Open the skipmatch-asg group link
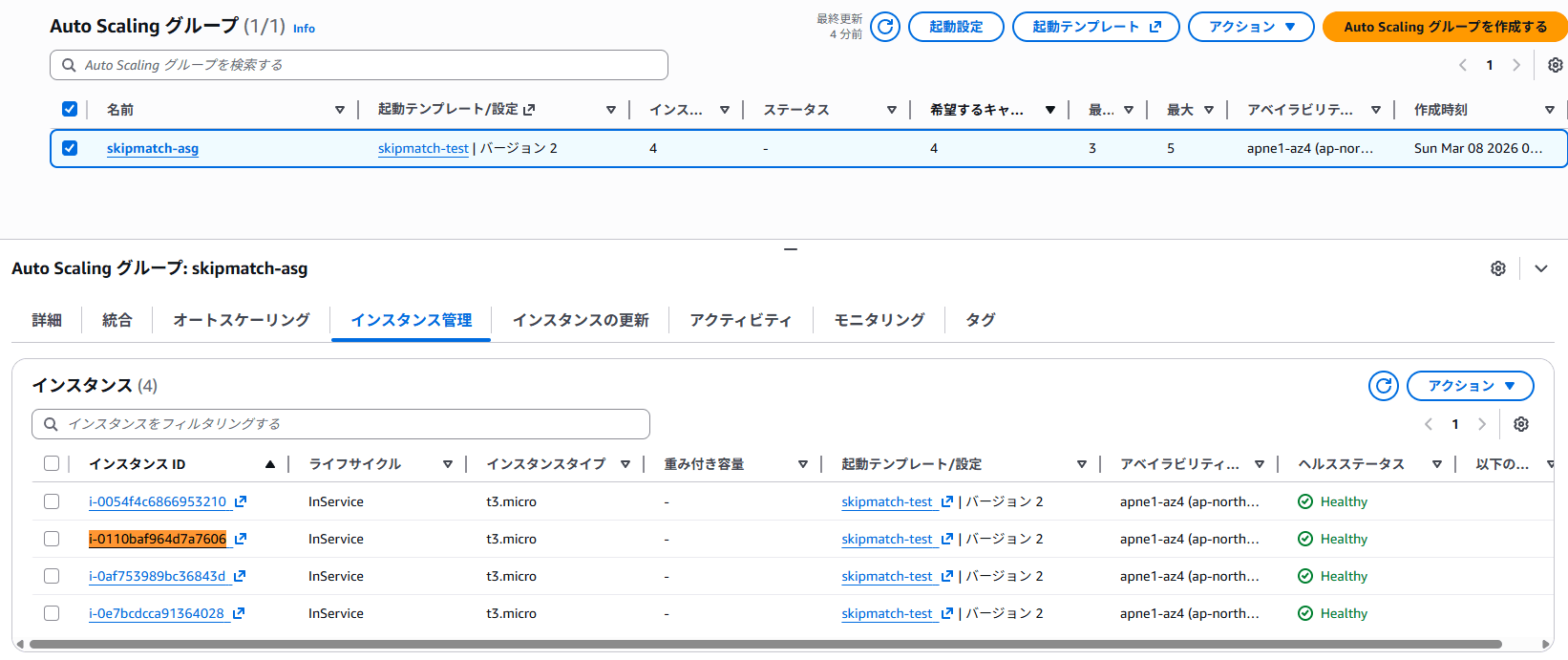This screenshot has width=1568, height=660. coord(153,148)
